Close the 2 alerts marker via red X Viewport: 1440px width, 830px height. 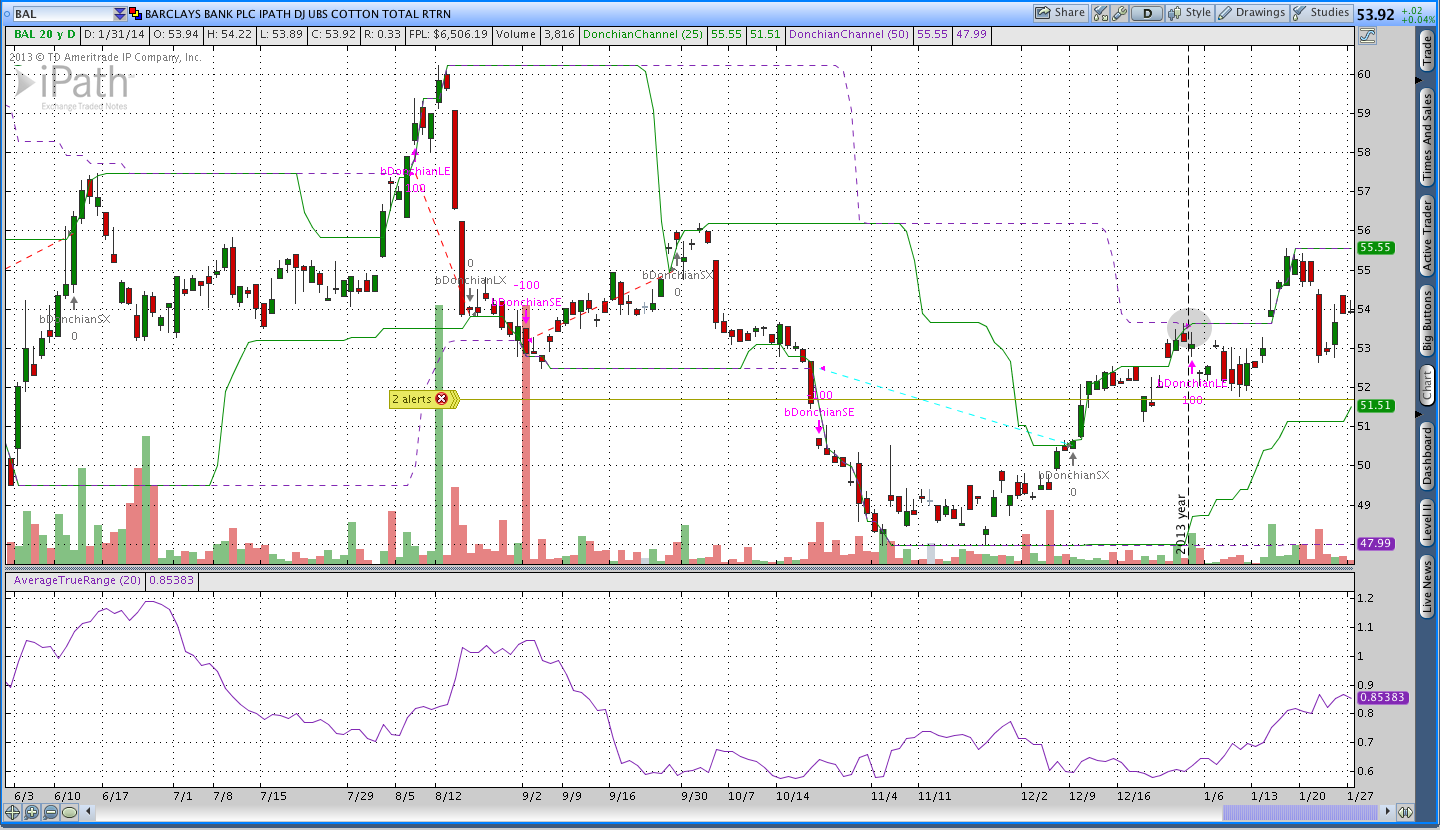coord(441,399)
